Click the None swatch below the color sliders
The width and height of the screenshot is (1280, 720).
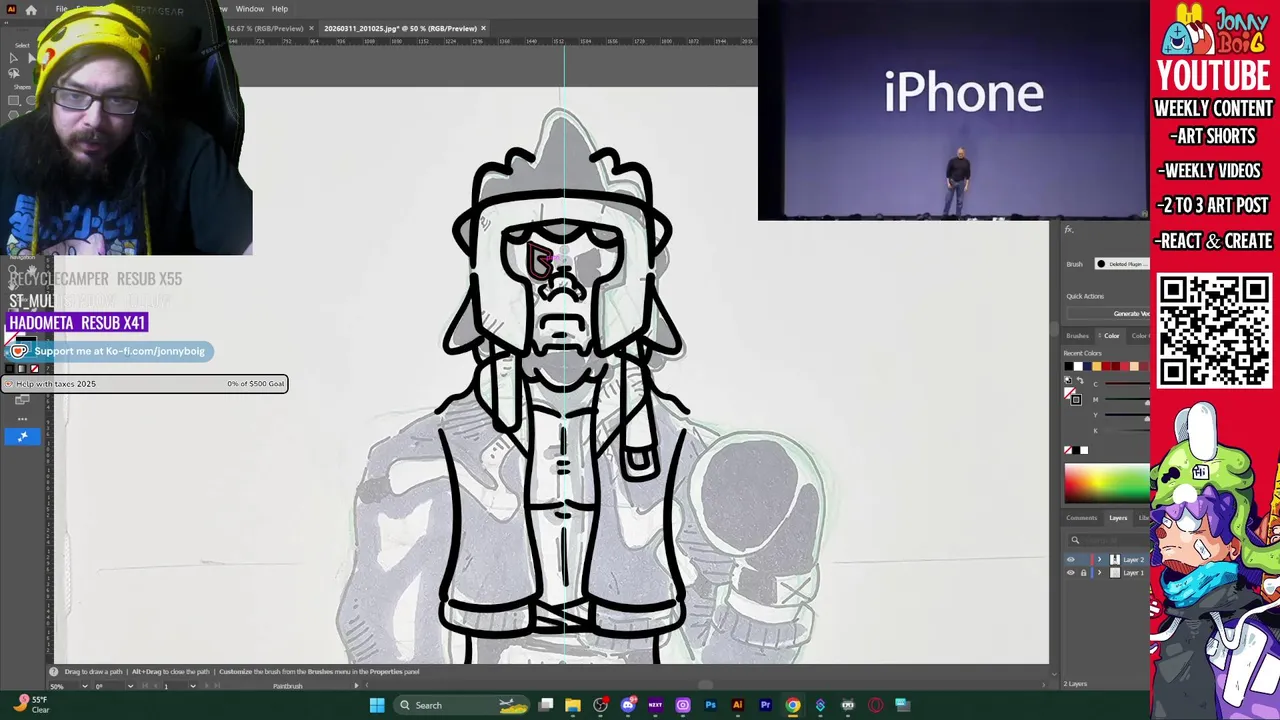click(x=1068, y=450)
